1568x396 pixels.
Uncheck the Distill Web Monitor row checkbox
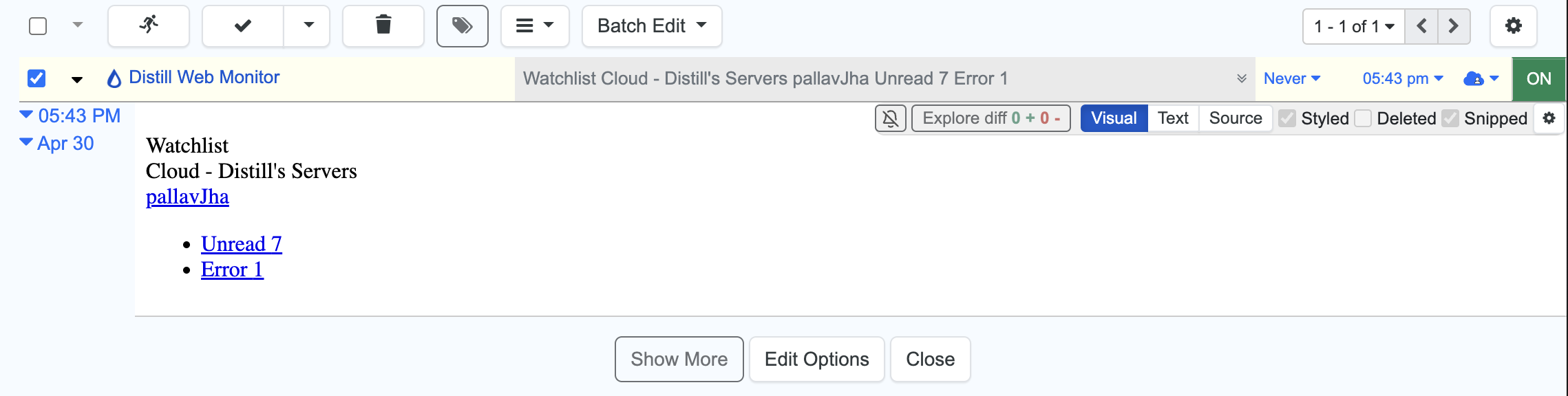[x=36, y=78]
